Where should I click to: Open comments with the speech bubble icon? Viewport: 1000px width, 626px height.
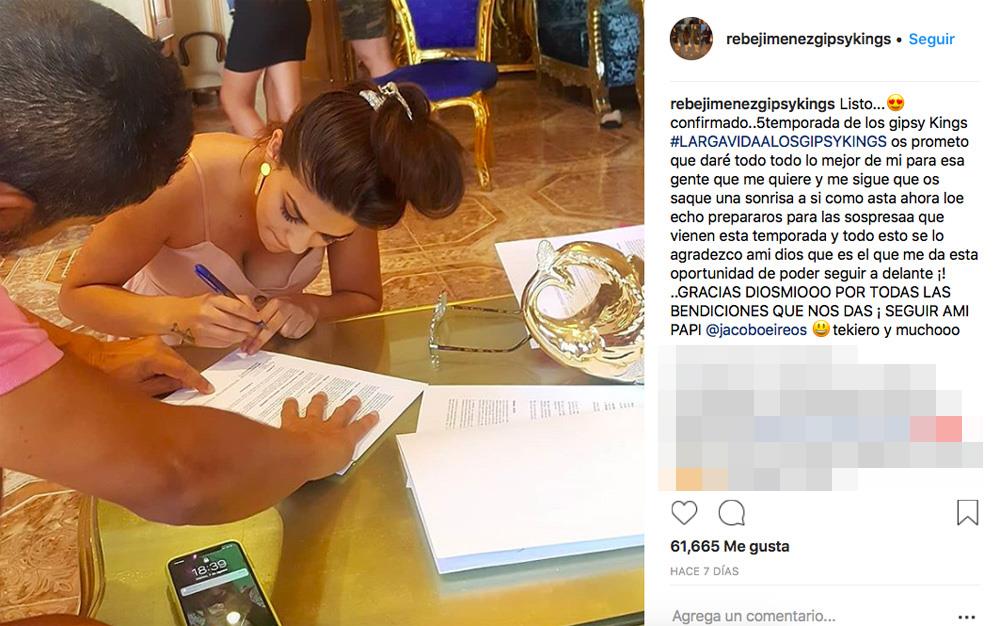coord(732,513)
